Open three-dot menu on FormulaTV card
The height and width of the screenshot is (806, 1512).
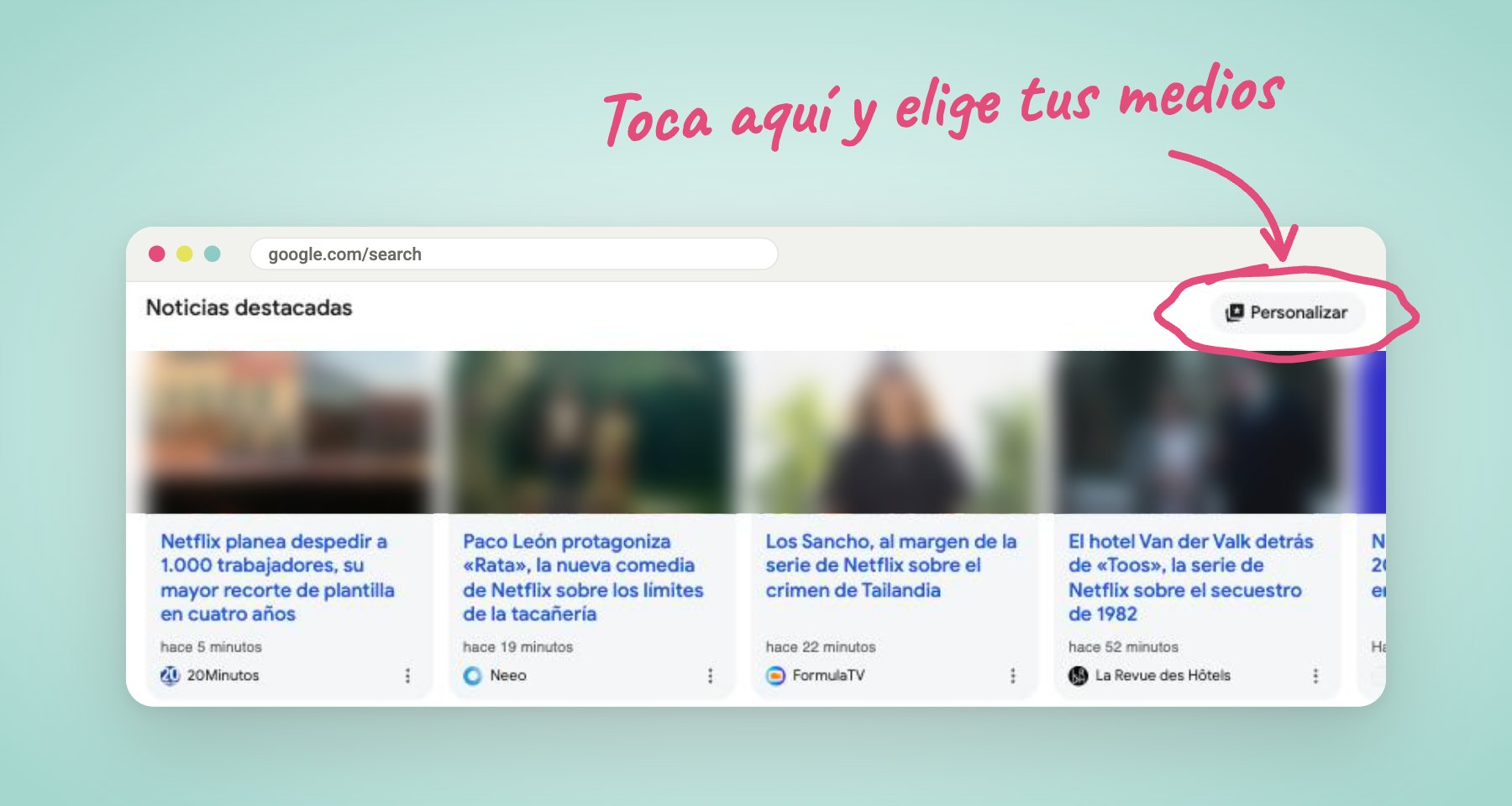(1012, 675)
